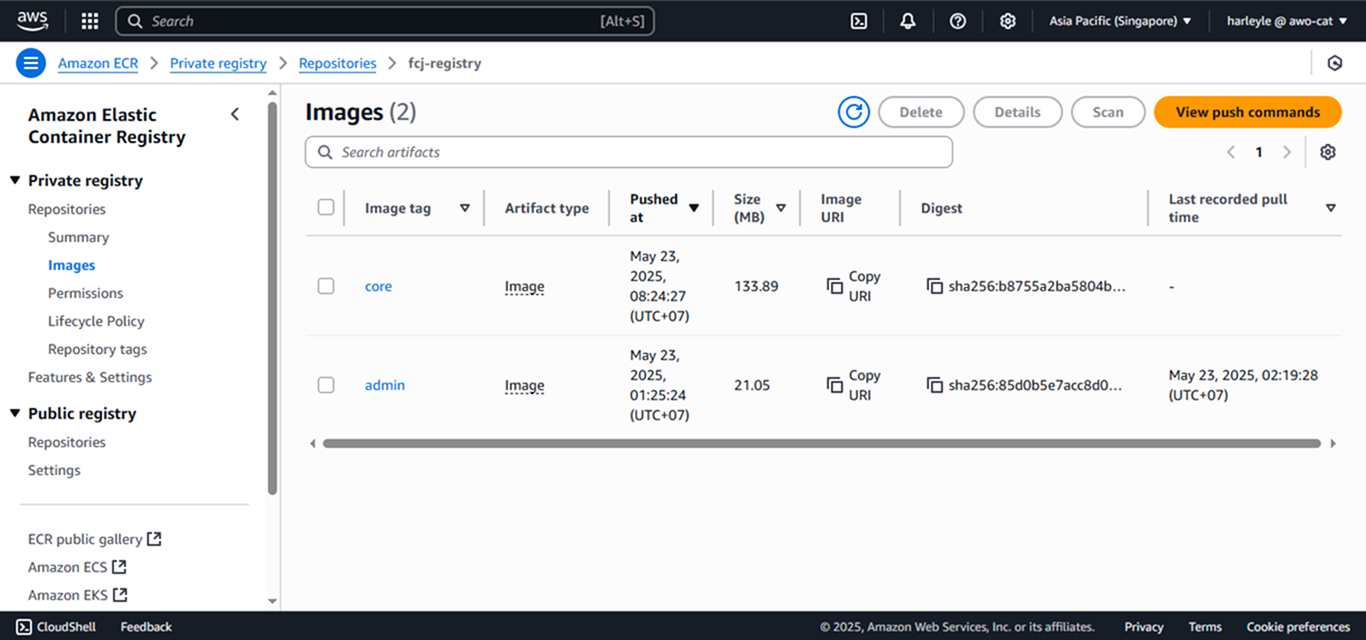Sort by Size (MB) column arrow
This screenshot has width=1366, height=640.
click(x=781, y=208)
